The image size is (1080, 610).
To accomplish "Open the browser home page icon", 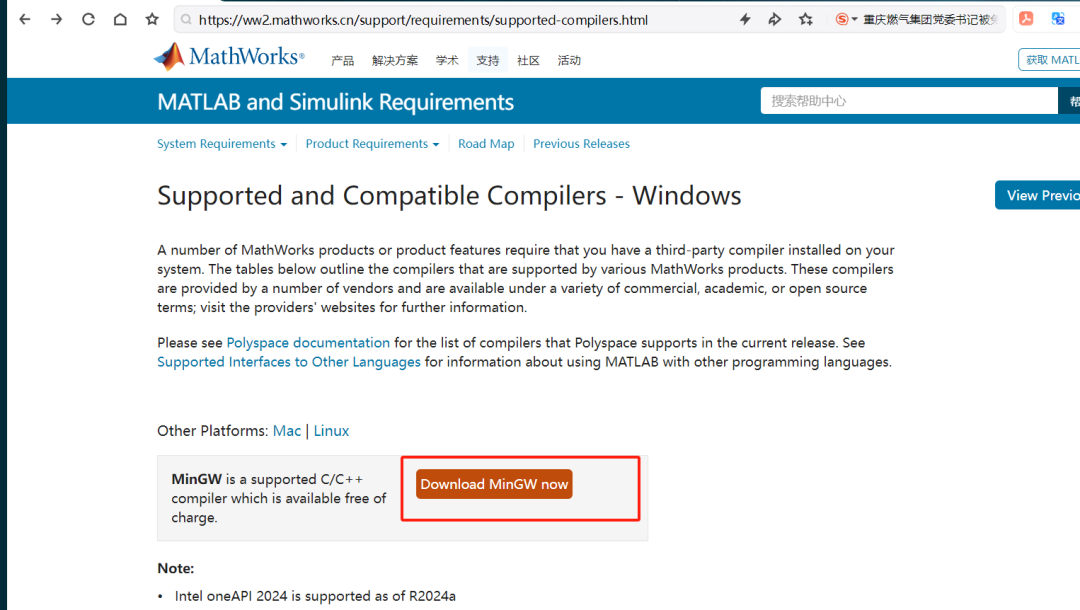I will tap(120, 19).
